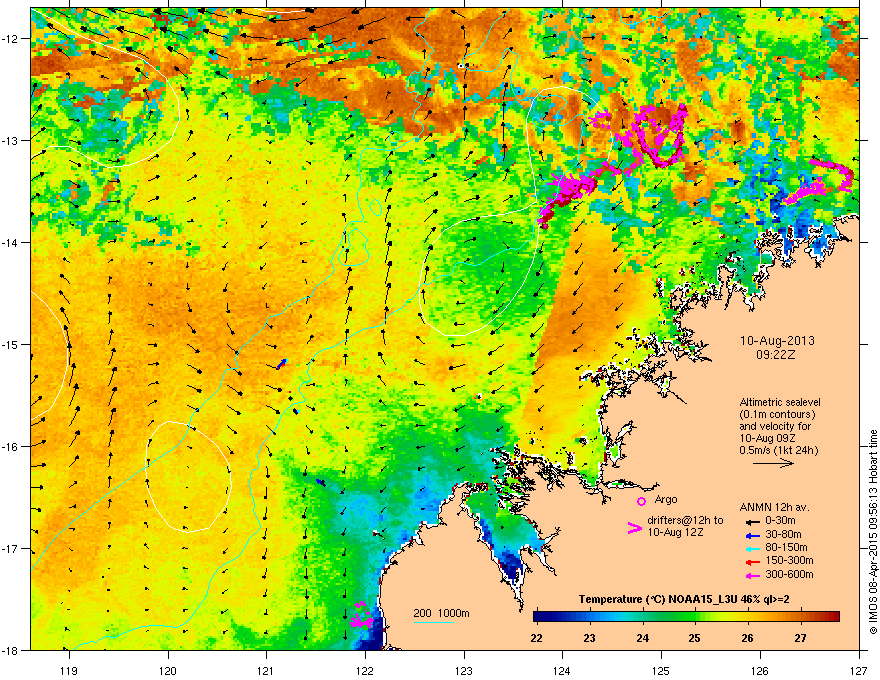Click the colorbar tick label 24
This screenshot has height=680, width=880.
pos(643,638)
